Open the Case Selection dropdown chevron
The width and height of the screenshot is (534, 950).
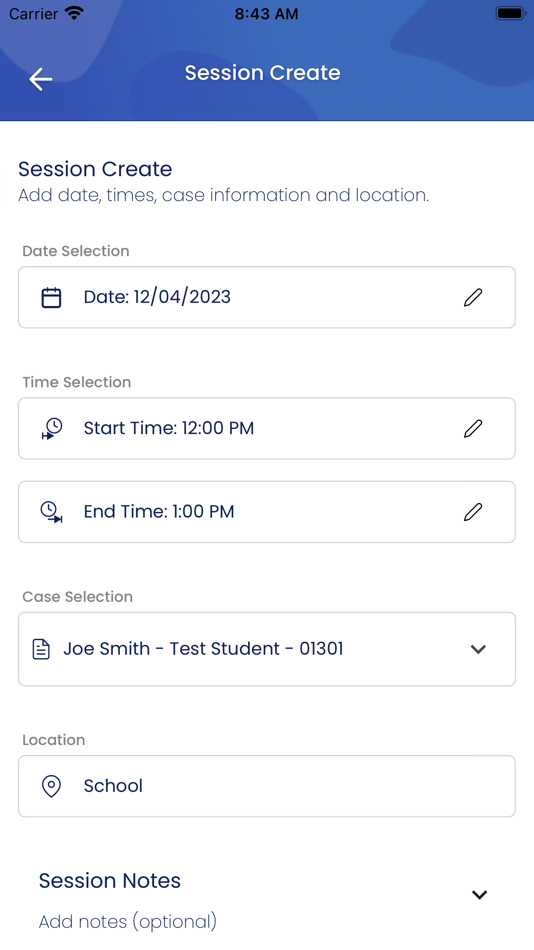tap(478, 649)
